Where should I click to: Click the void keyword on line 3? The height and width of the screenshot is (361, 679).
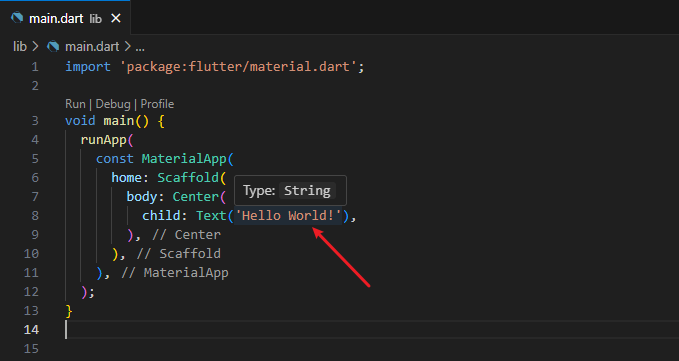click(80, 120)
